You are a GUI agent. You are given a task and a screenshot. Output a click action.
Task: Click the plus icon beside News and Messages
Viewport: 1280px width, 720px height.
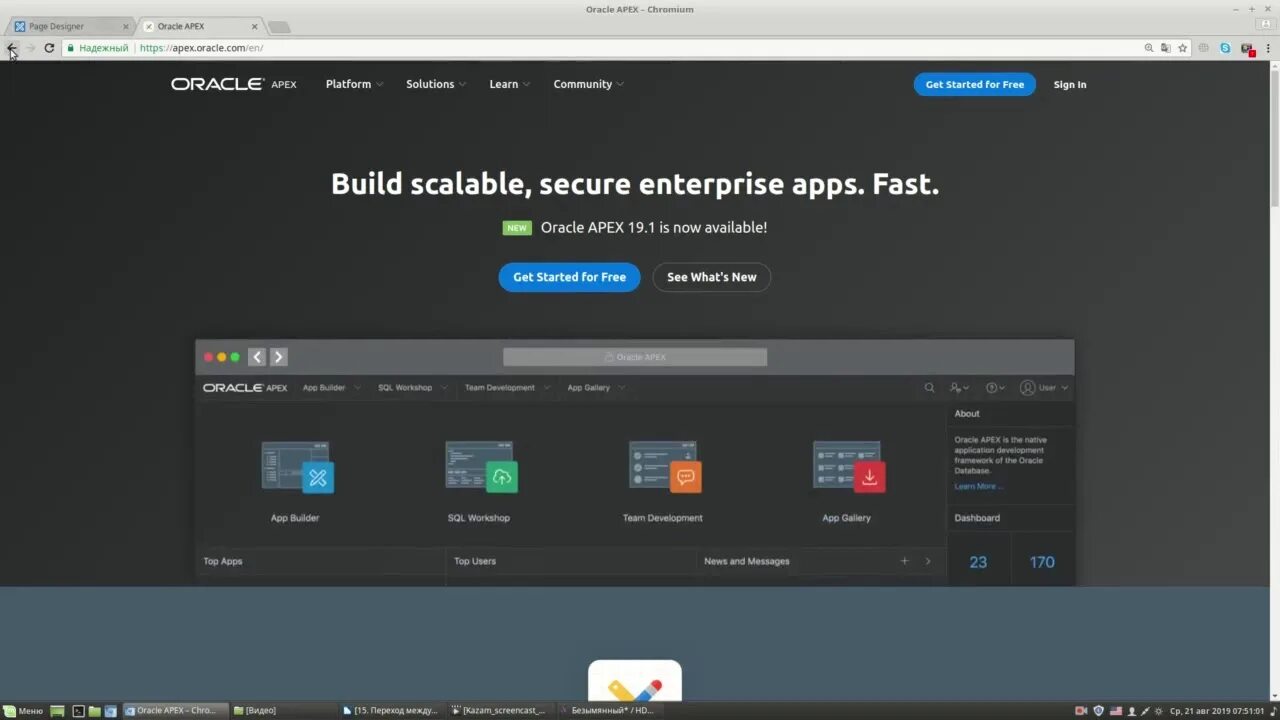[x=904, y=561]
